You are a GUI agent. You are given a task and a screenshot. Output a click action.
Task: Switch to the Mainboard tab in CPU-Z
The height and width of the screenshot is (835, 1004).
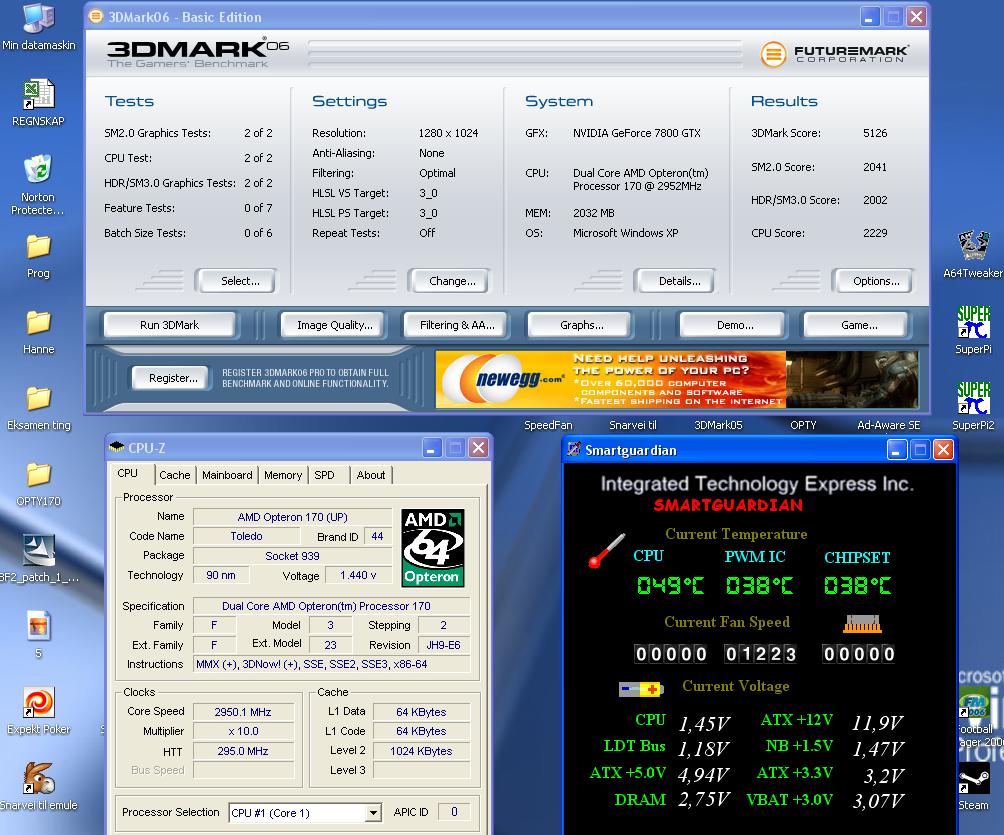tap(227, 475)
